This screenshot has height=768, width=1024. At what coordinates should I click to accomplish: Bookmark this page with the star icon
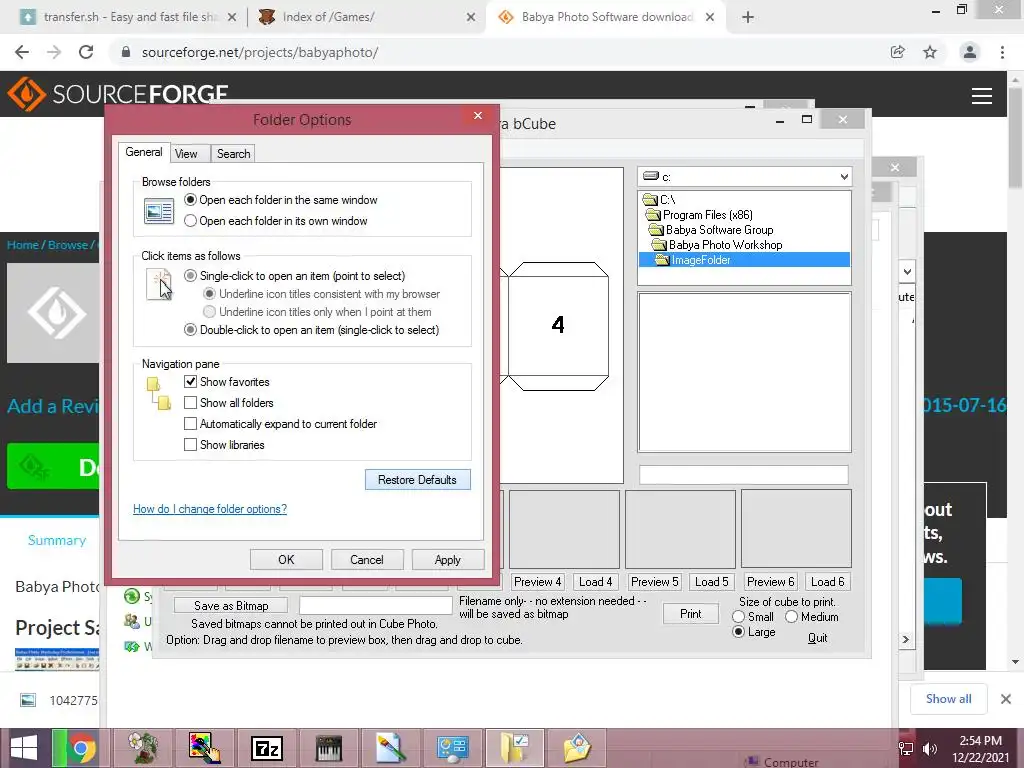[930, 52]
